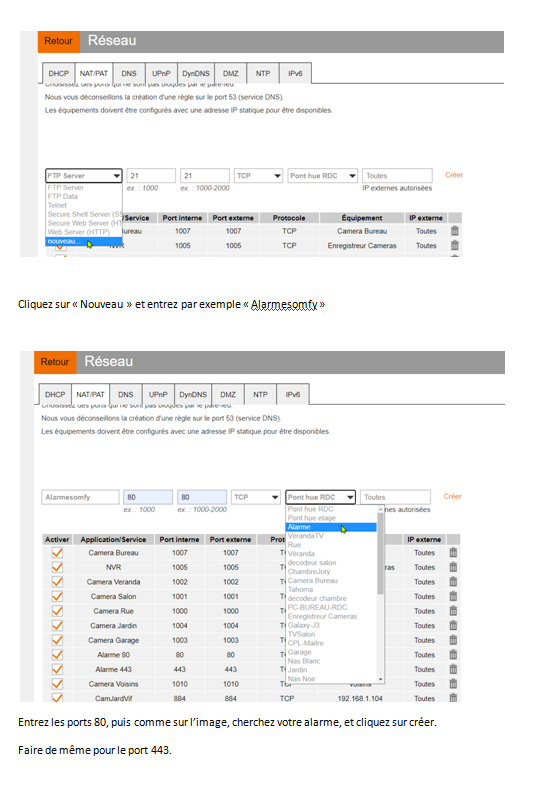Click internal port field showing 80
This screenshot has width=543, height=790.
148,497
